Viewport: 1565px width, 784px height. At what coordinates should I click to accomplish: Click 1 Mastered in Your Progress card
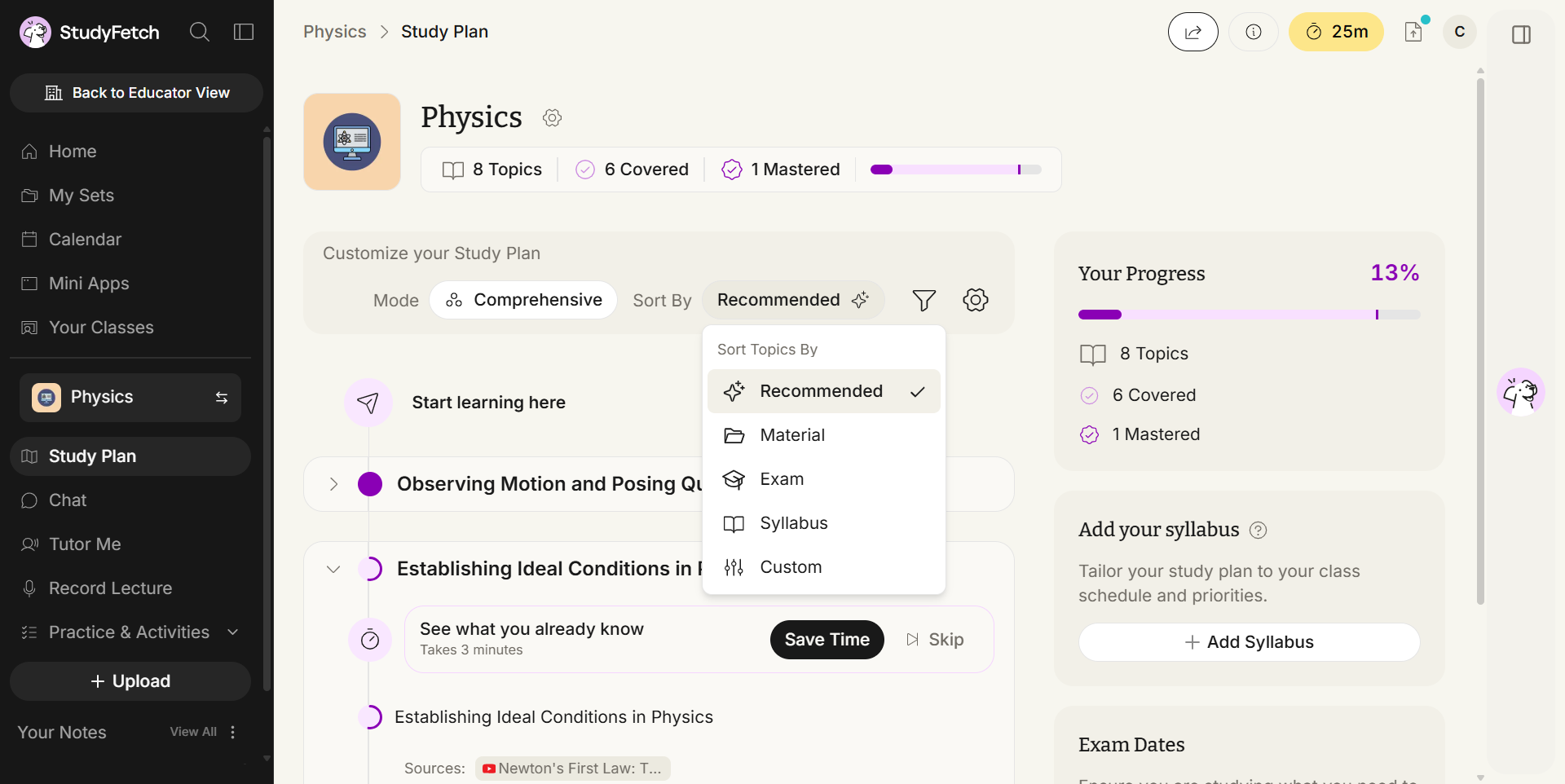pos(1140,434)
